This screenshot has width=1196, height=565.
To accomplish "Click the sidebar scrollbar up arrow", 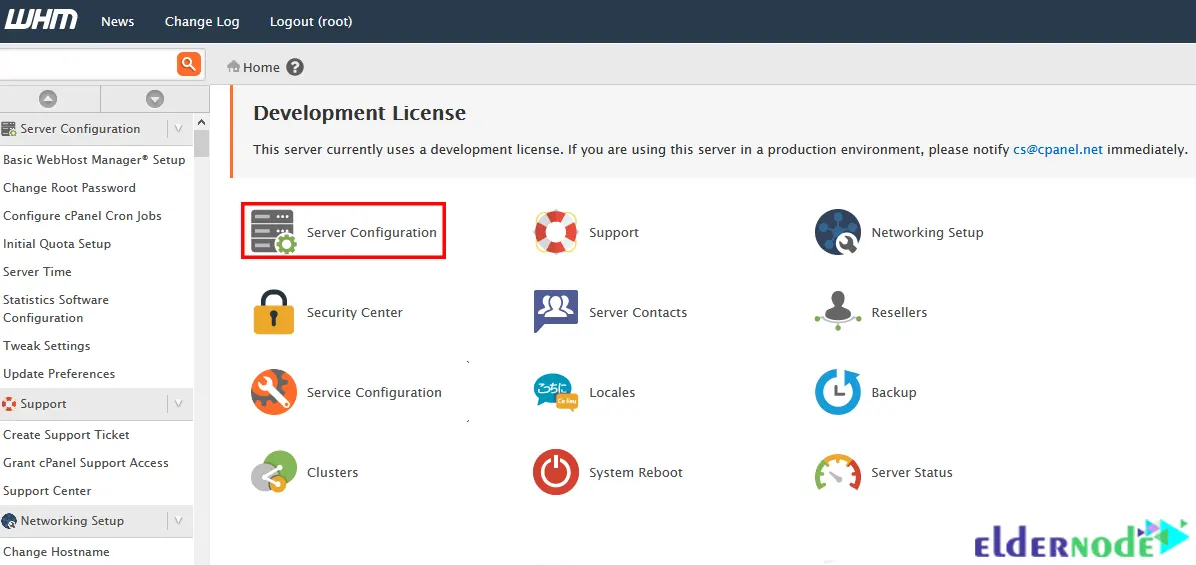I will [x=201, y=122].
